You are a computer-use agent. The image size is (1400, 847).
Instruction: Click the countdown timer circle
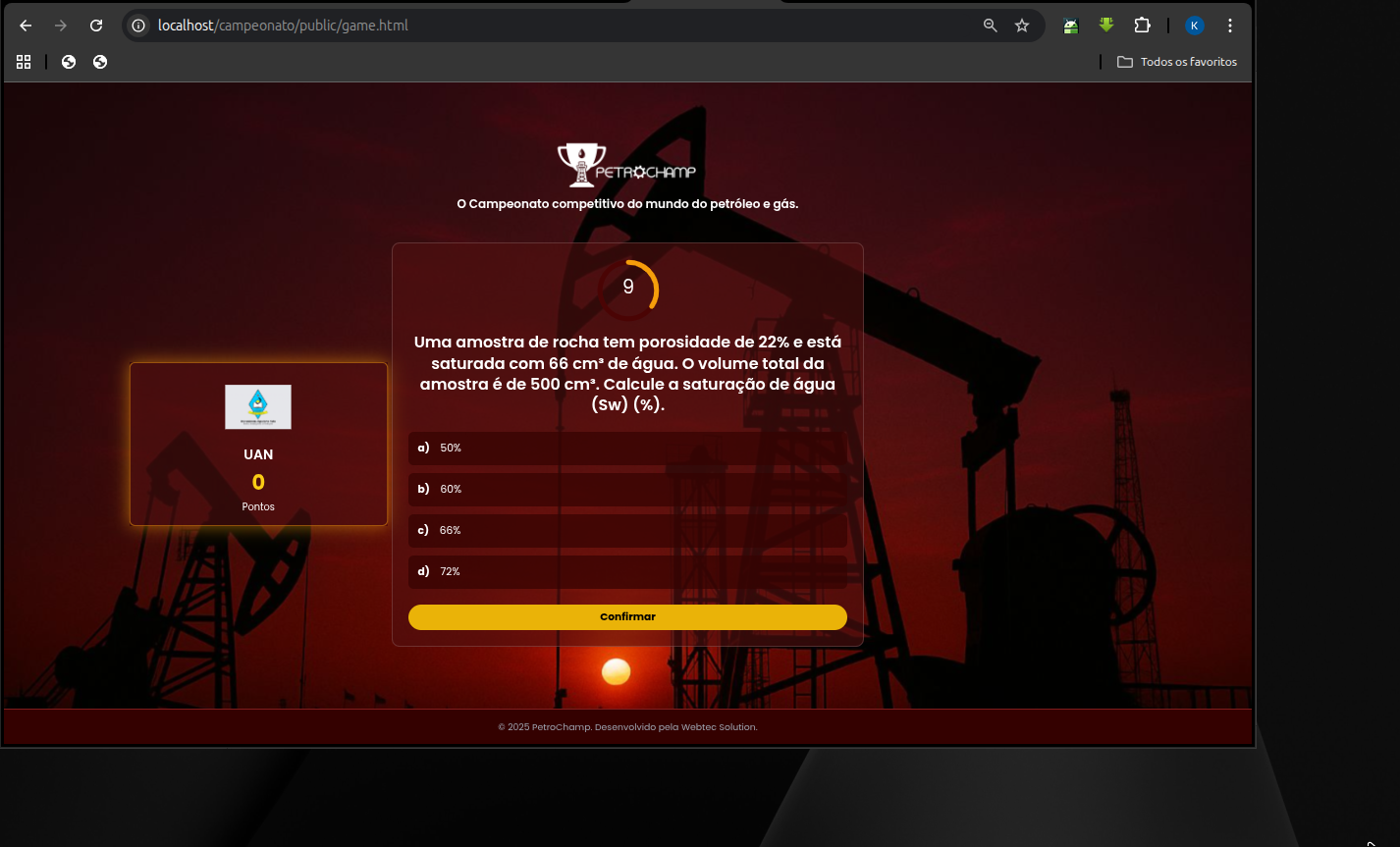pyautogui.click(x=628, y=289)
